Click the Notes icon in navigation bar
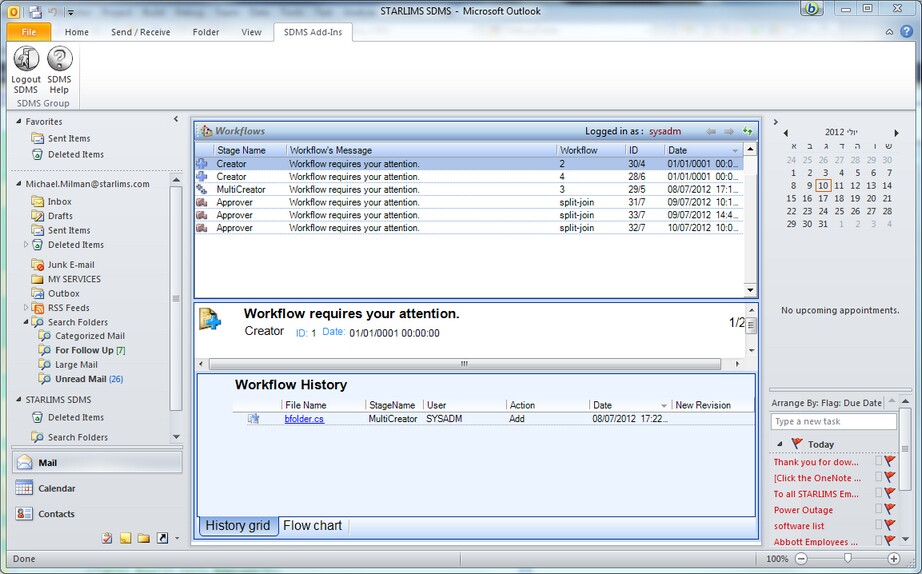This screenshot has height=574, width=922. tap(125, 538)
